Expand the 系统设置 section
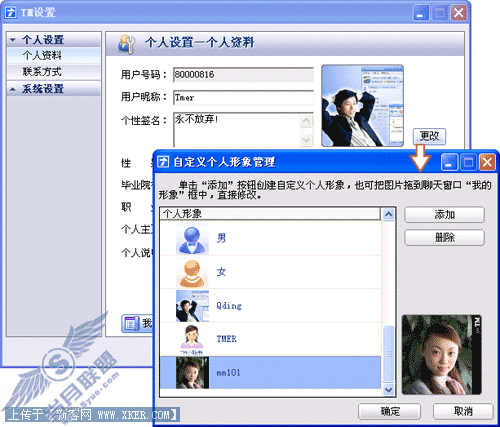This screenshot has width=500, height=427. (13, 89)
